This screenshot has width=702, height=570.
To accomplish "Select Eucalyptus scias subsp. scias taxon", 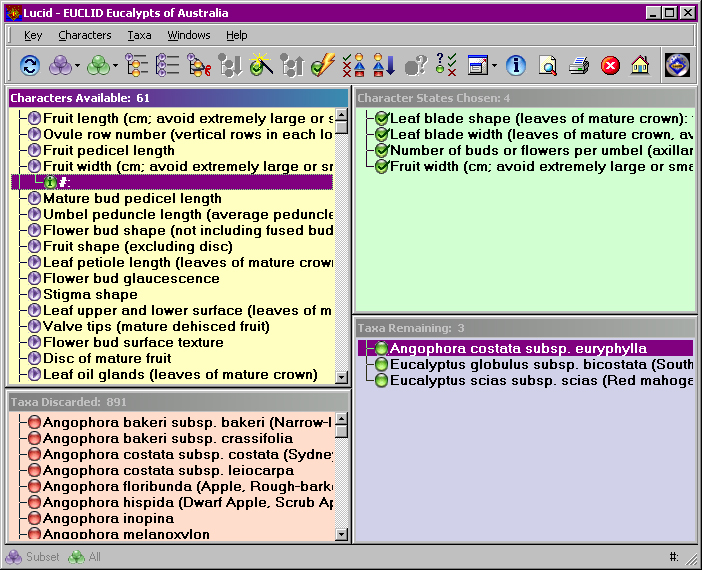I will point(541,381).
